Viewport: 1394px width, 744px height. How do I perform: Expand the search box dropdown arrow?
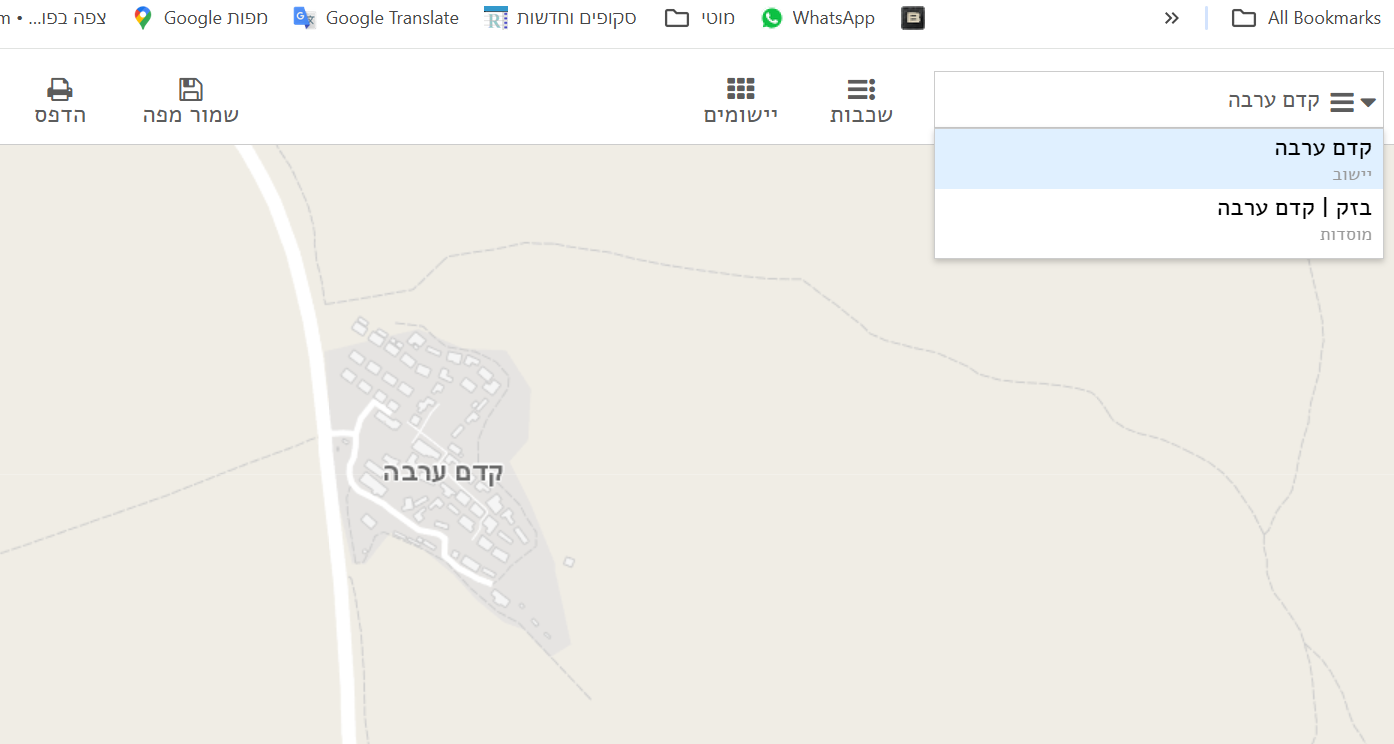1369,102
